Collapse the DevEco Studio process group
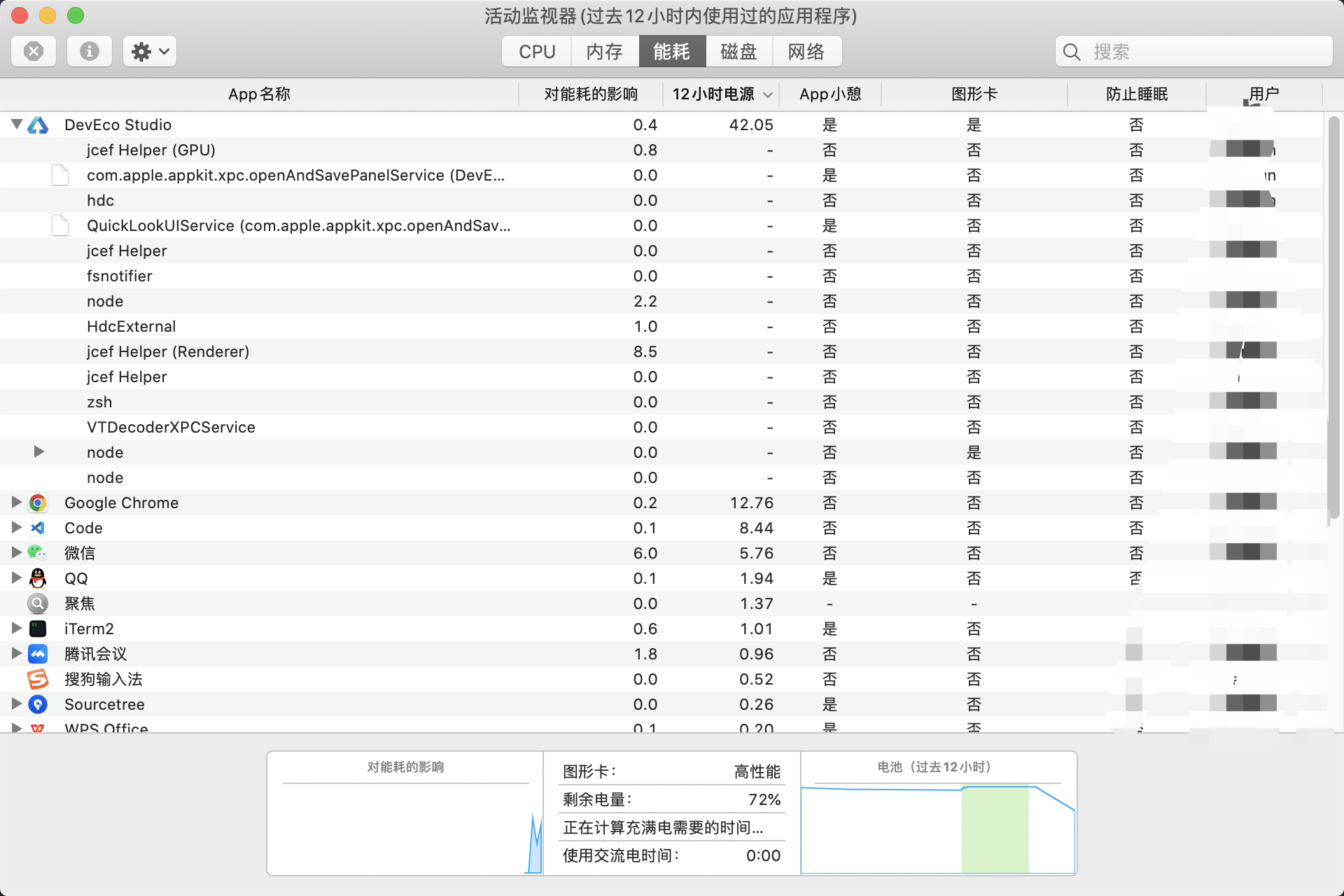This screenshot has height=896, width=1344. [17, 125]
